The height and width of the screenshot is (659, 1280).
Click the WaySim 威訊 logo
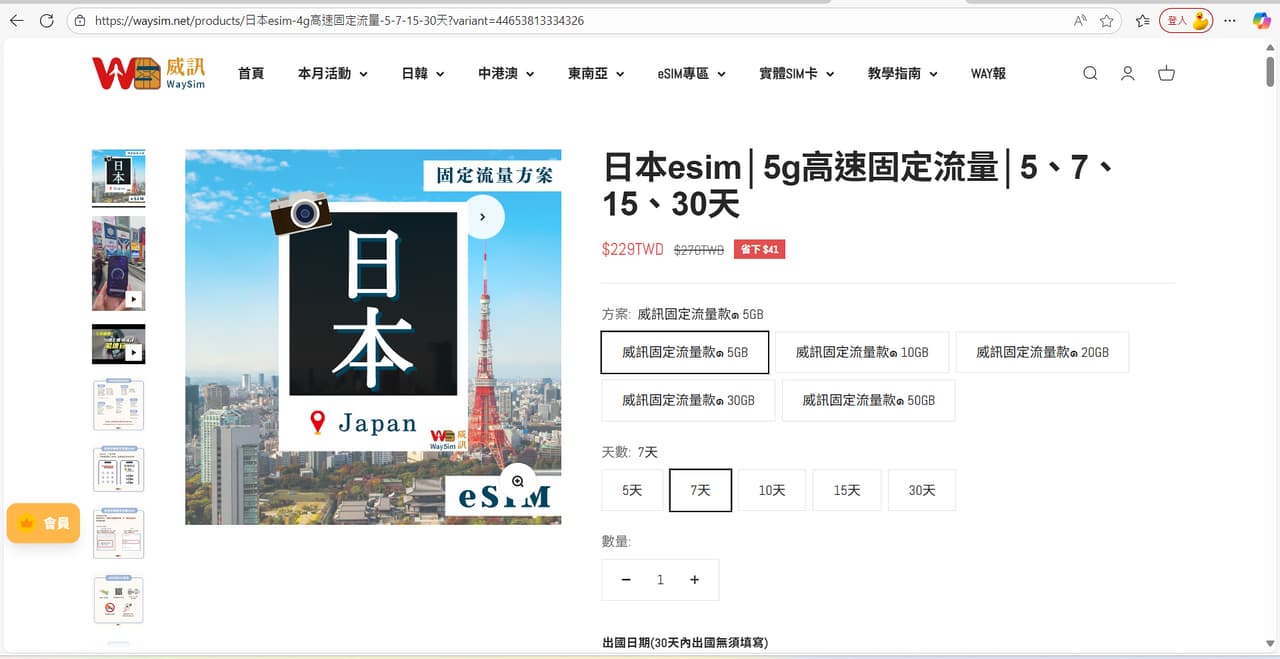pyautogui.click(x=149, y=73)
